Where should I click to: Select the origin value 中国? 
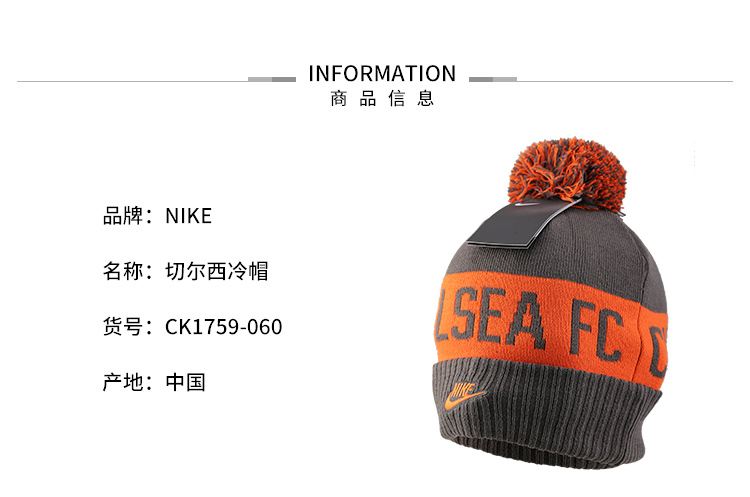(x=186, y=382)
